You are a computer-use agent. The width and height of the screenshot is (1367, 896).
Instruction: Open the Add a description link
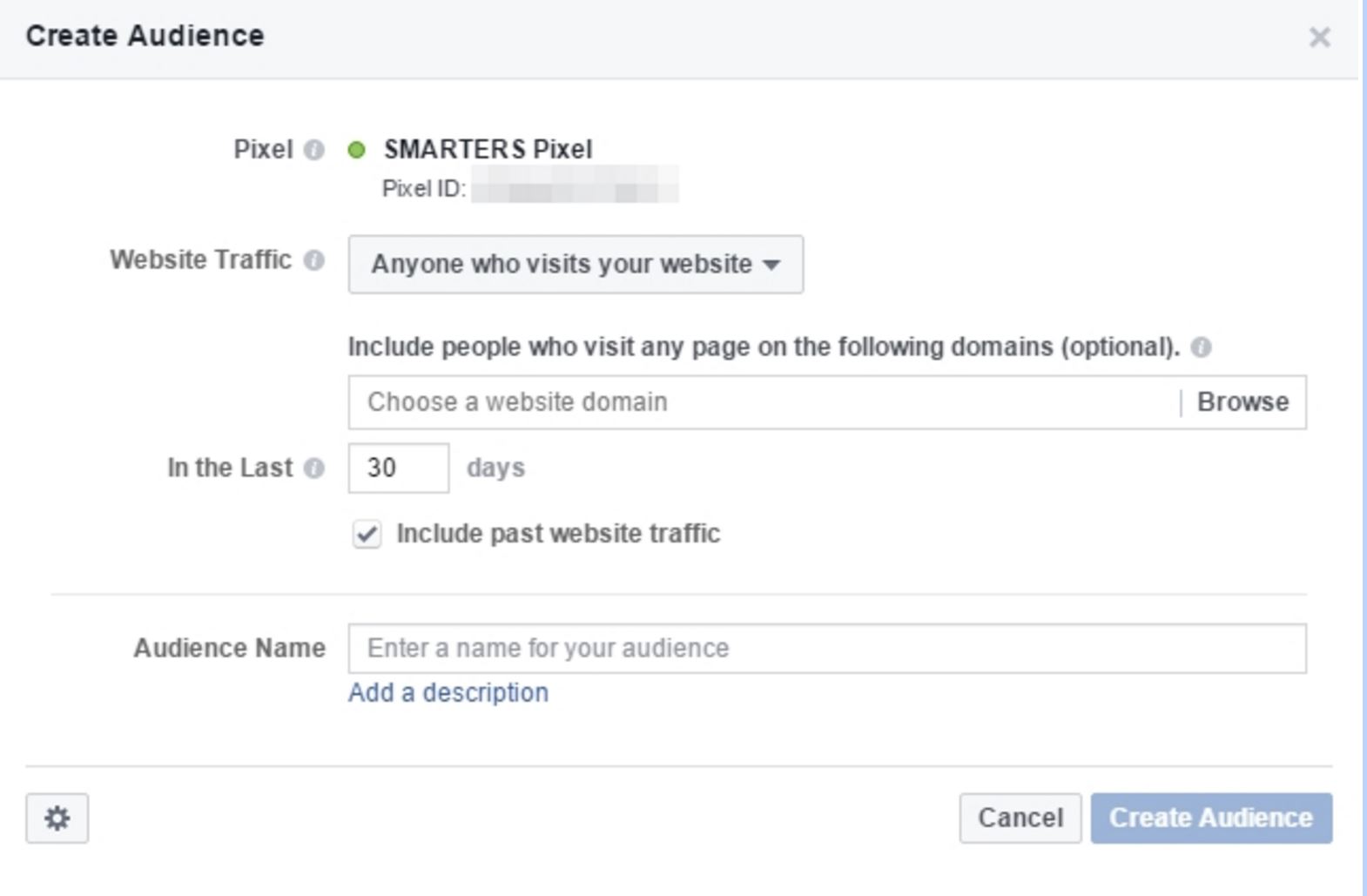(448, 693)
